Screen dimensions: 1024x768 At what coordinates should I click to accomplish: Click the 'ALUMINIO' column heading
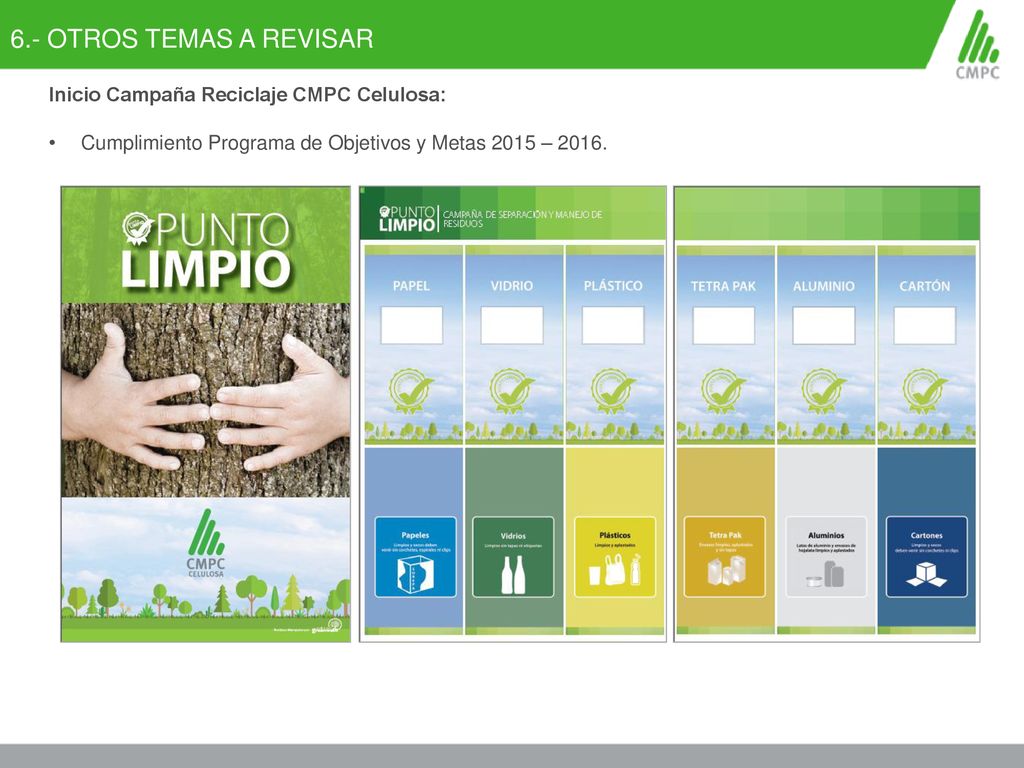tap(824, 286)
